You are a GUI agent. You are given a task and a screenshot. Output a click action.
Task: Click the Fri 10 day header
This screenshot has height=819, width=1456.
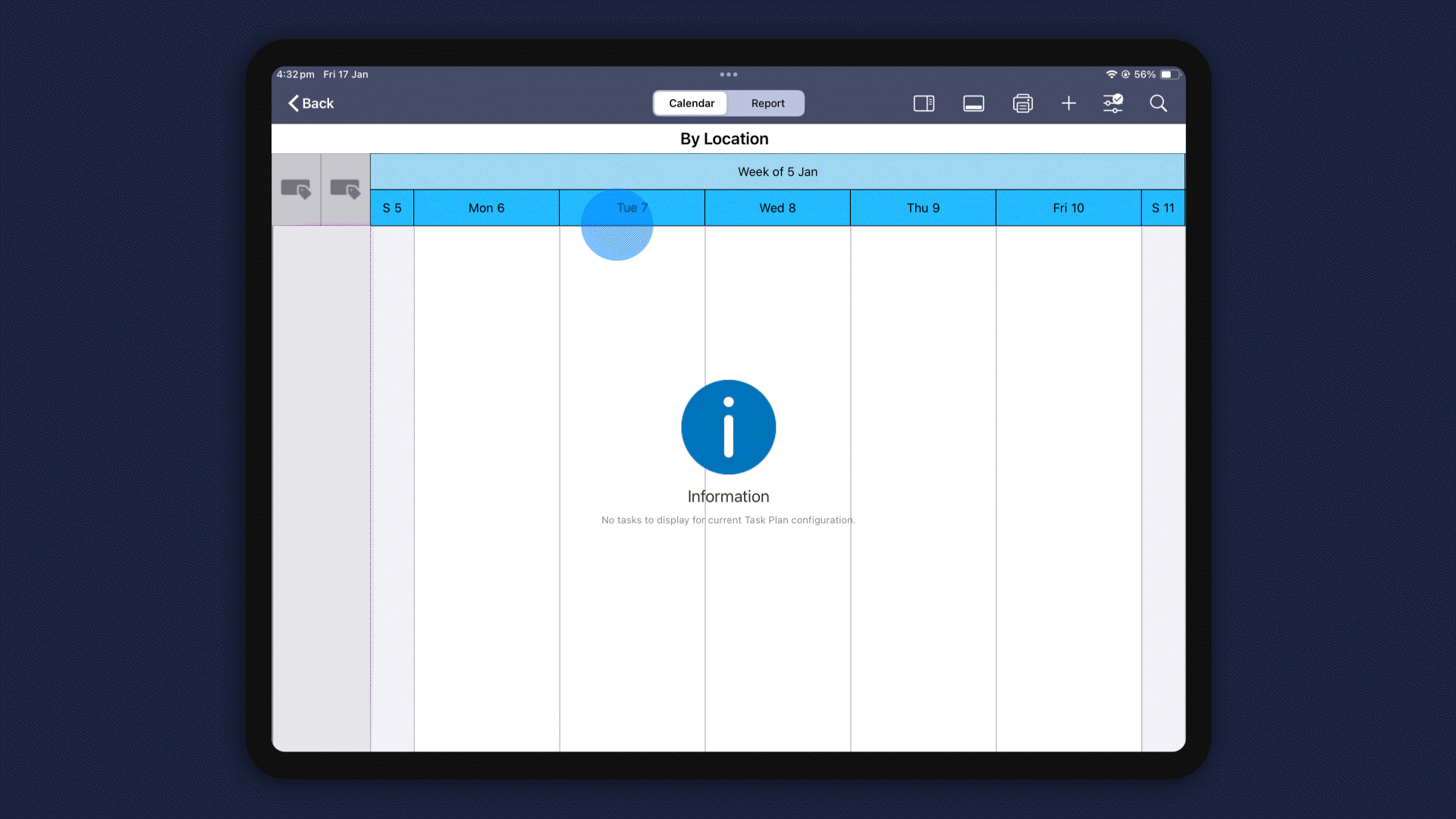tap(1068, 208)
